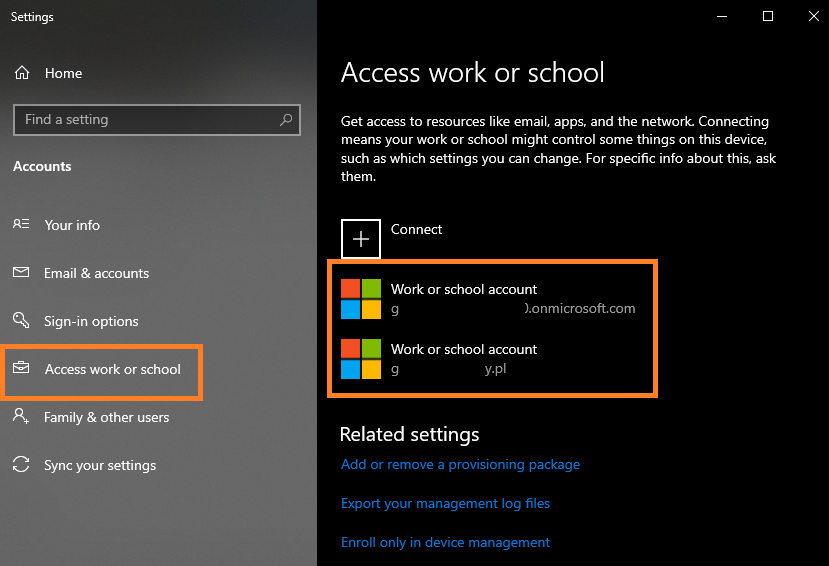Image resolution: width=829 pixels, height=566 pixels.
Task: Go to Your info section
Action: click(x=72, y=225)
